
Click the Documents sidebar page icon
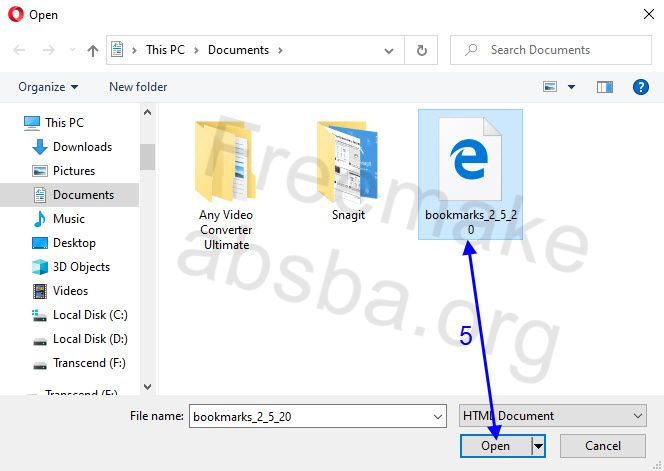tap(40, 195)
